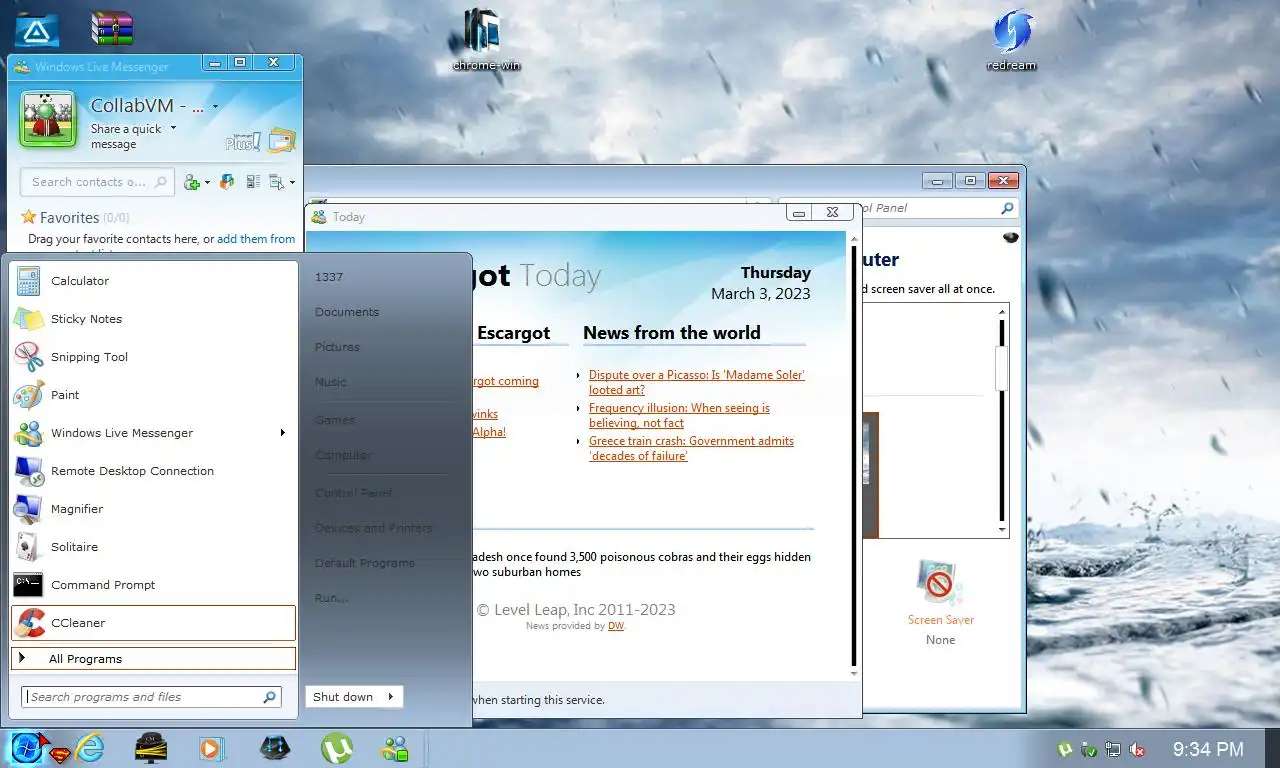The height and width of the screenshot is (768, 1280).
Task: Open Music from the Start menu
Action: 331,382
